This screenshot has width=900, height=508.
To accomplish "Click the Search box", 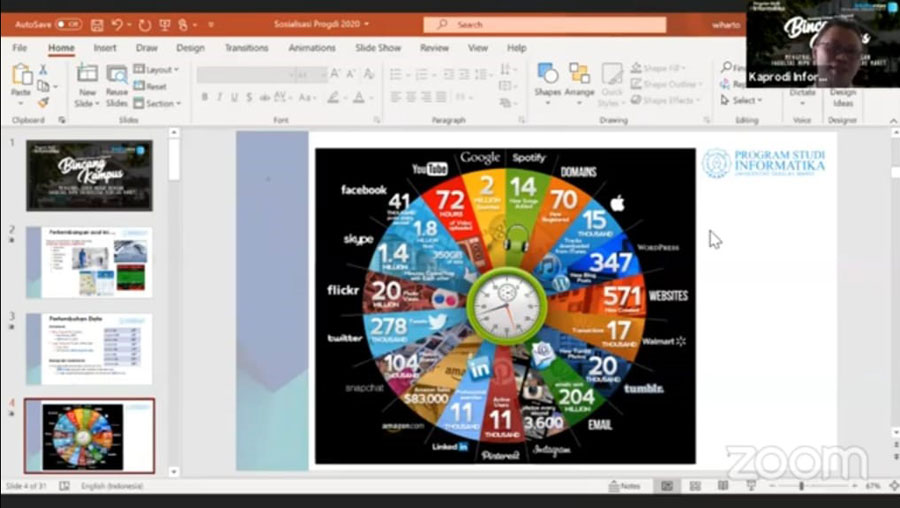I will (545, 25).
